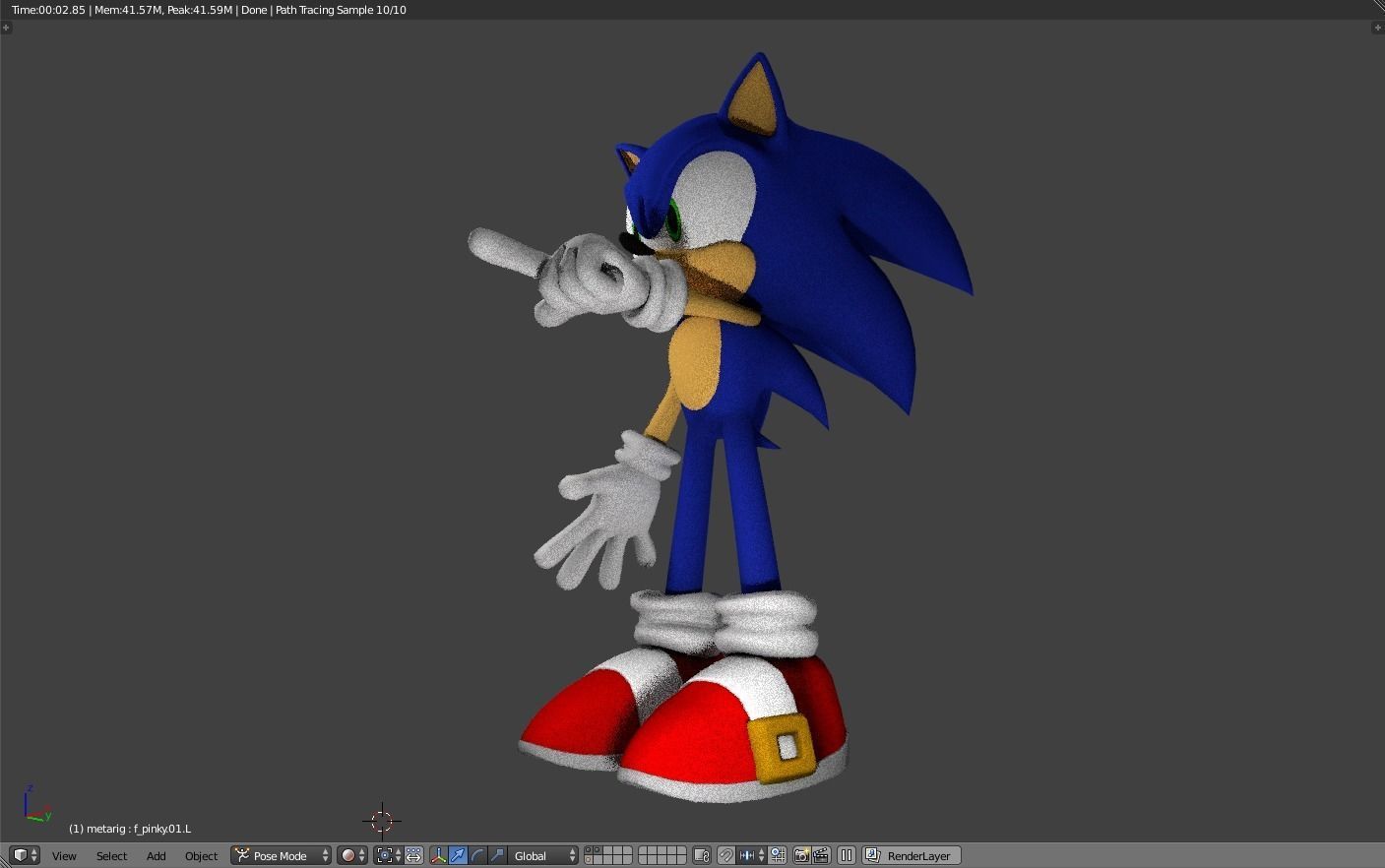
Task: Open the Select menu
Action: 111,856
